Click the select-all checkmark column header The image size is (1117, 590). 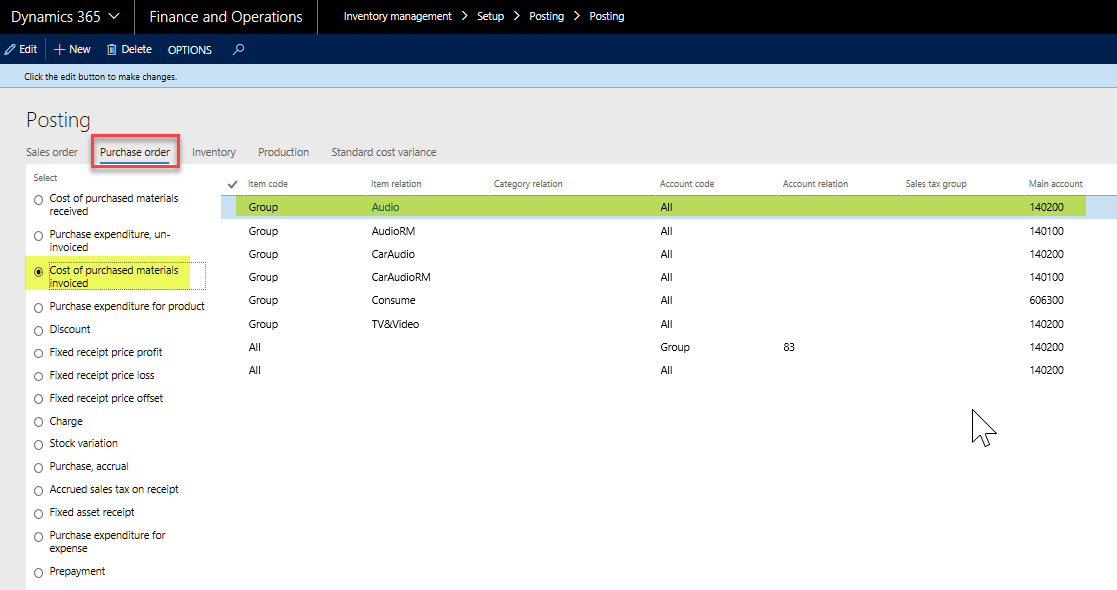pyautogui.click(x=233, y=184)
